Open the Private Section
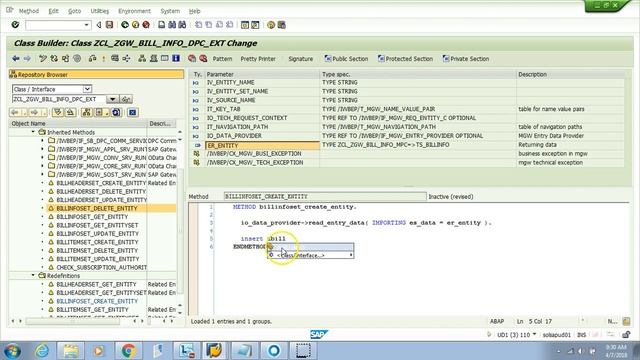The height and width of the screenshot is (360, 640). click(x=466, y=59)
